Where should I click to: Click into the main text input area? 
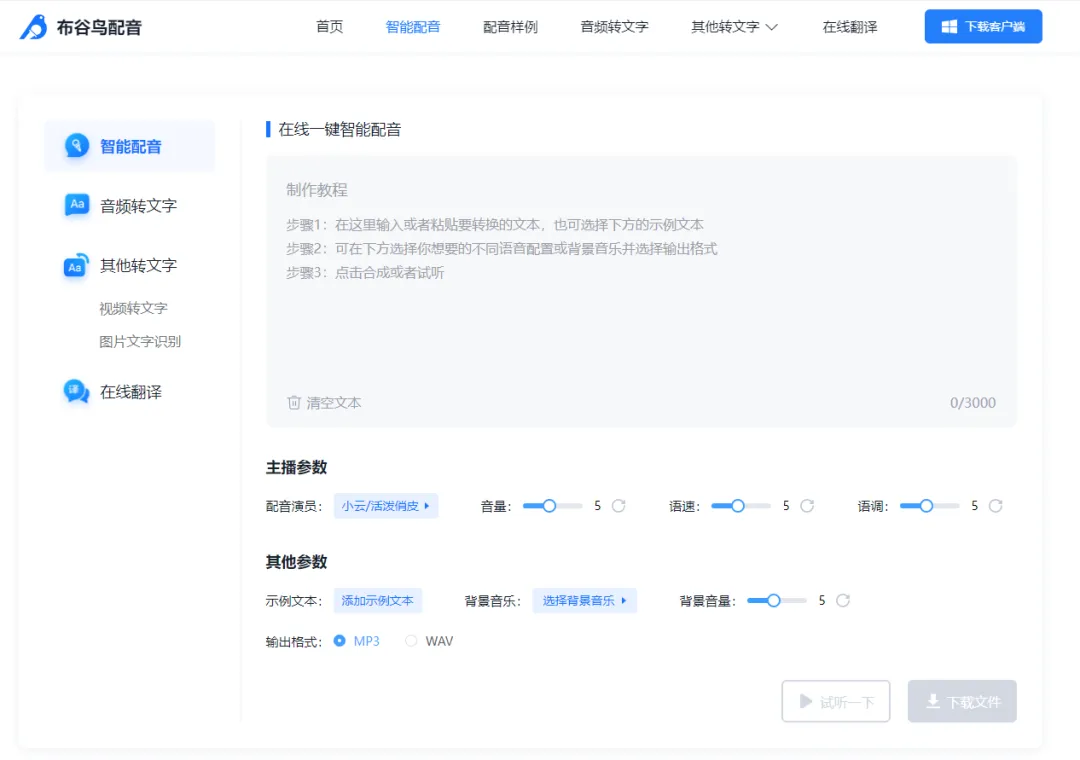641,291
